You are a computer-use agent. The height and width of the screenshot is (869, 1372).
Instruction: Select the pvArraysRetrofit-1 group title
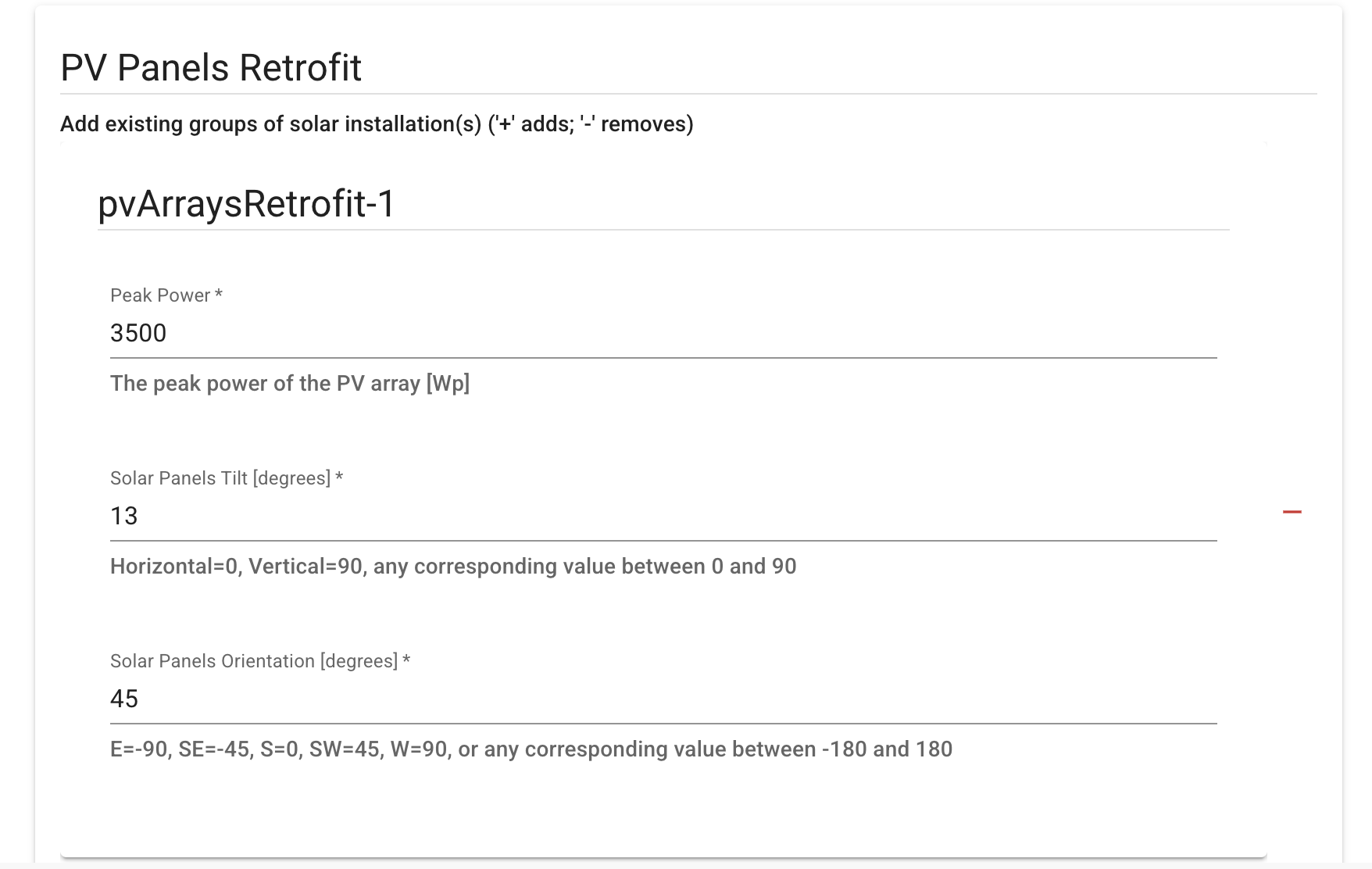point(247,204)
